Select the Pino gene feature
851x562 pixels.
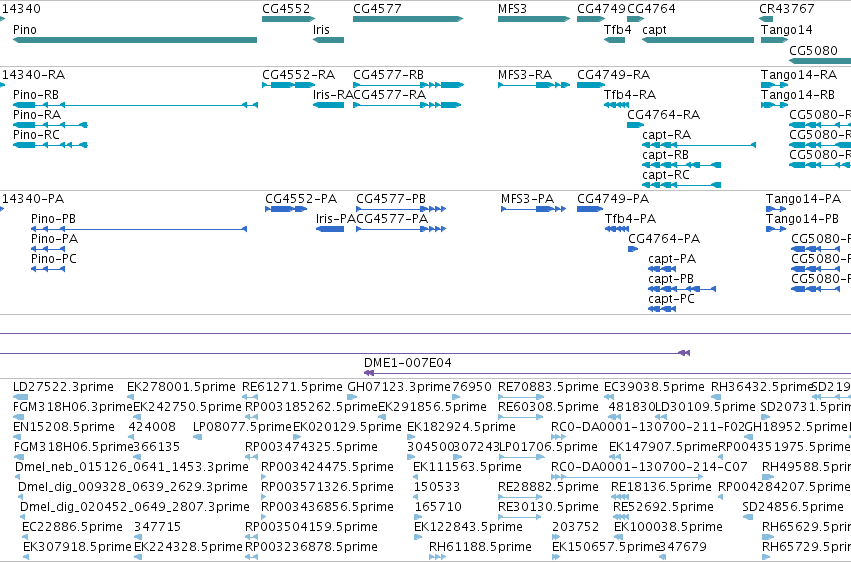tap(135, 40)
